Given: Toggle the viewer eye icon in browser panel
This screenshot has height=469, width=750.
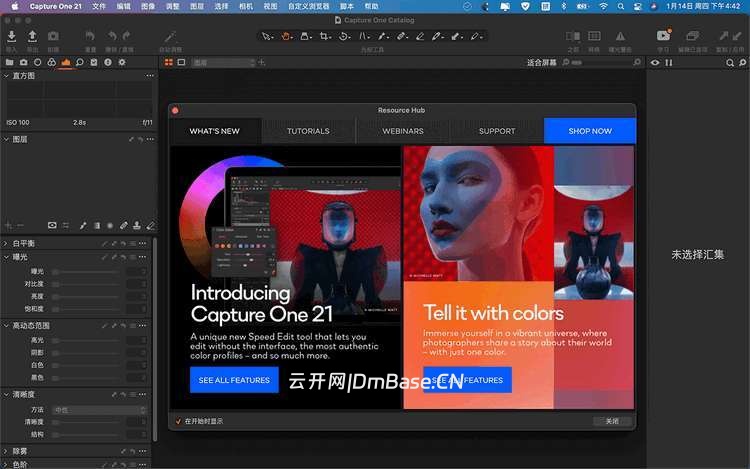Looking at the screenshot, I should pyautogui.click(x=656, y=63).
